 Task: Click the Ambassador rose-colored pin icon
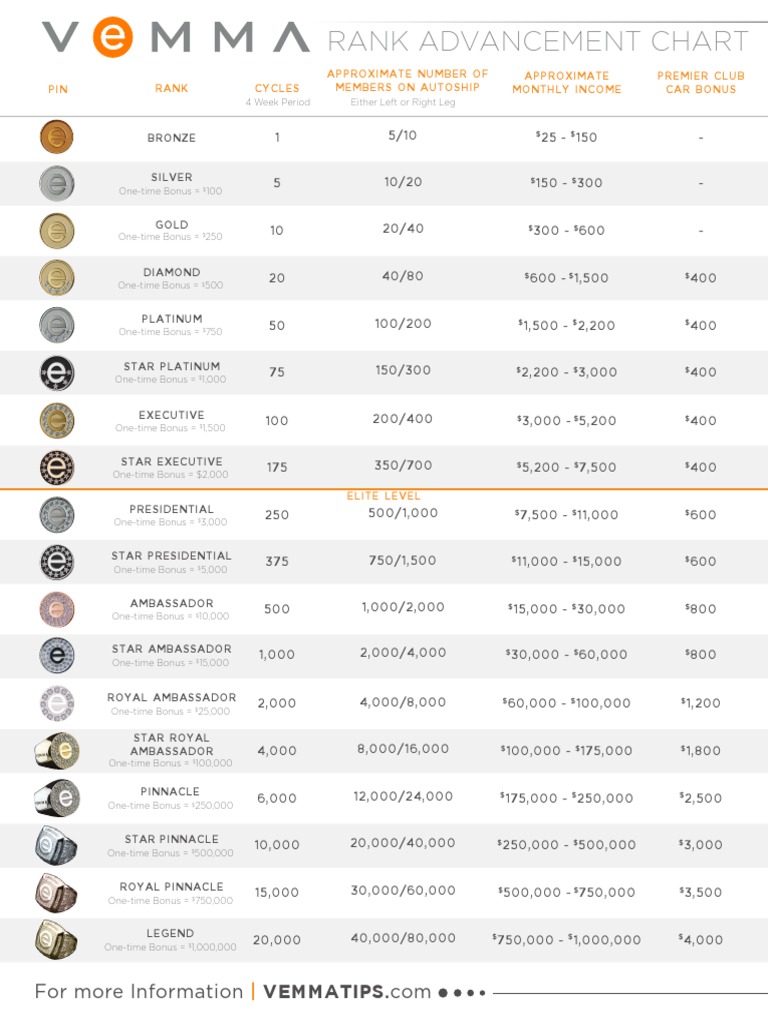pyautogui.click(x=57, y=609)
